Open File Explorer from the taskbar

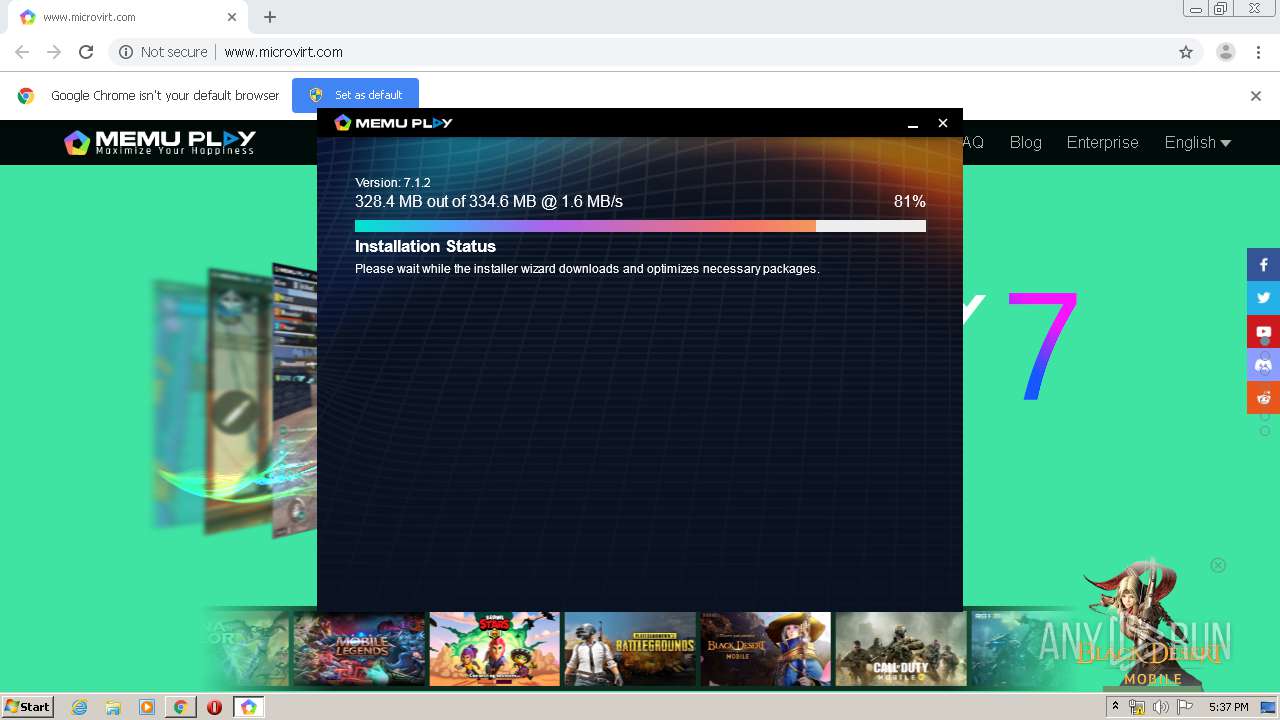click(113, 707)
